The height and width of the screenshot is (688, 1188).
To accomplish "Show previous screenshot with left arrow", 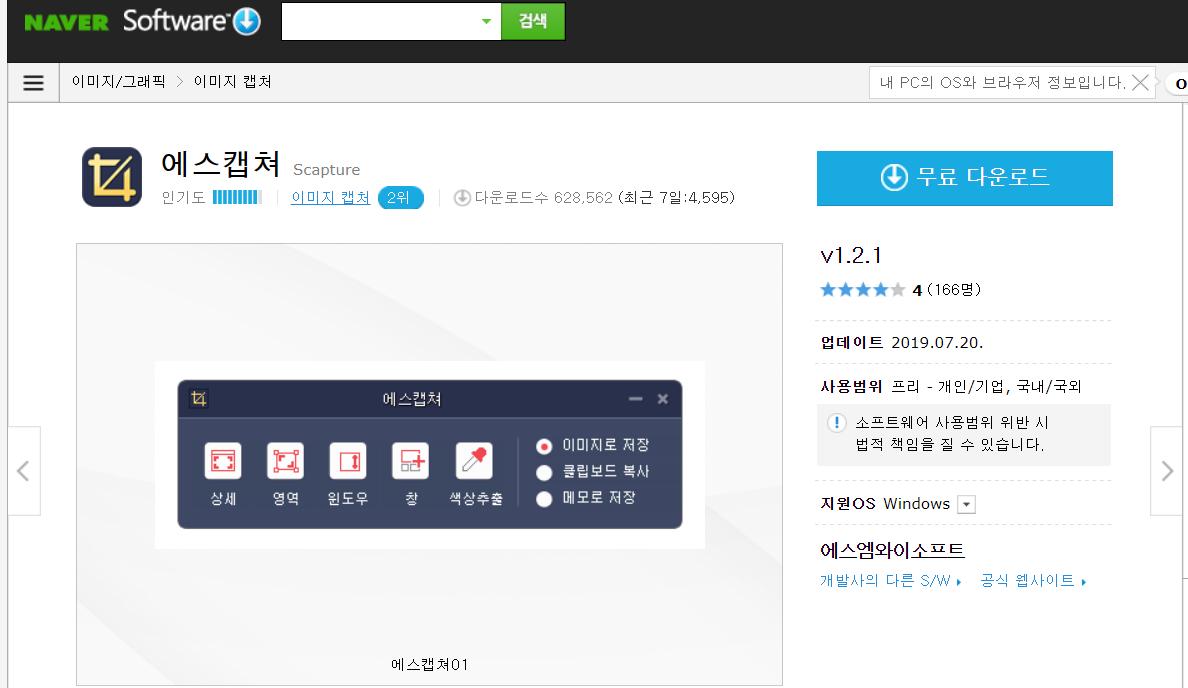I will (x=23, y=471).
